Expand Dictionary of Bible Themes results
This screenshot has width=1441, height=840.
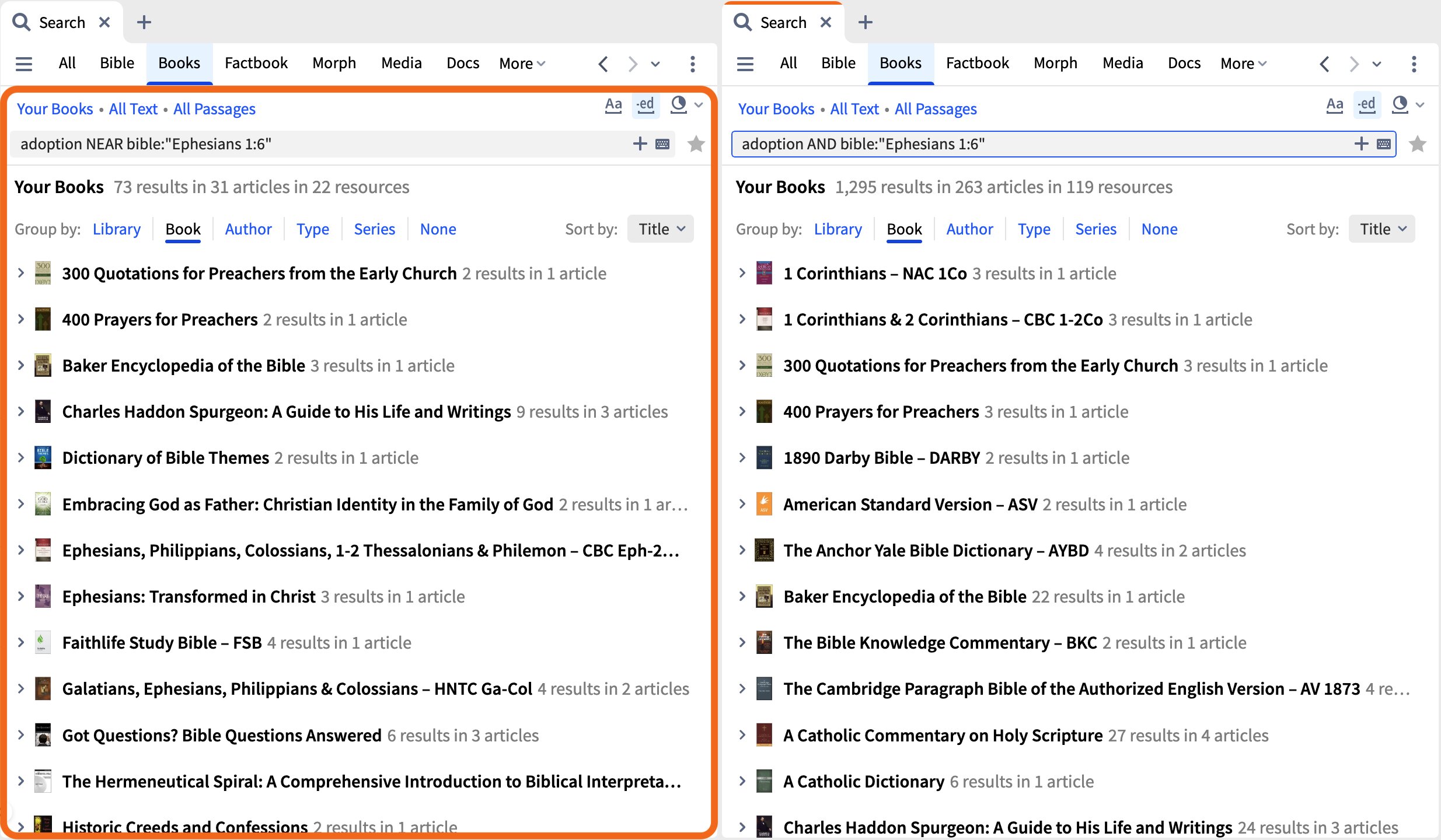pyautogui.click(x=21, y=457)
